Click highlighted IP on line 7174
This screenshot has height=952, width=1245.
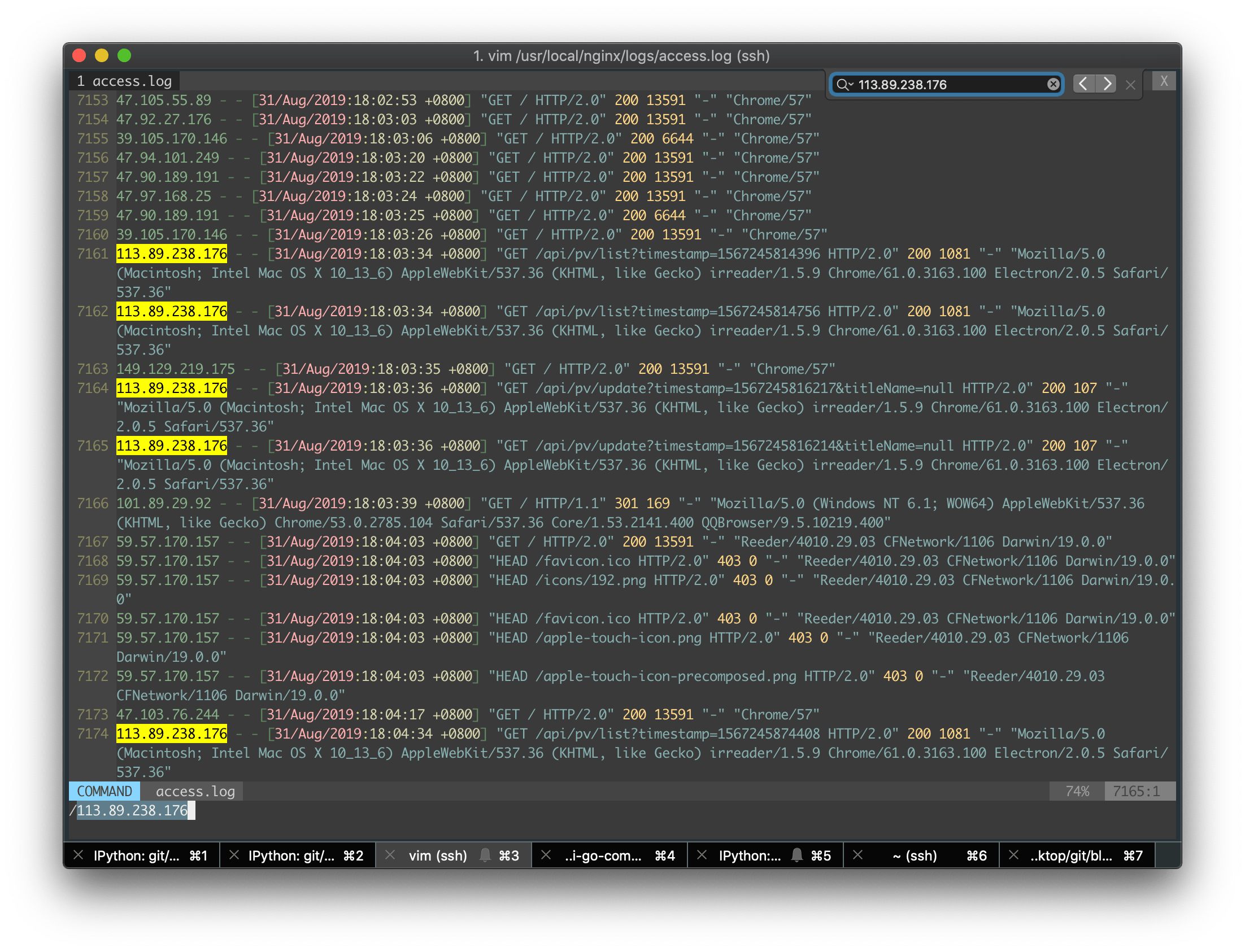pos(172,734)
